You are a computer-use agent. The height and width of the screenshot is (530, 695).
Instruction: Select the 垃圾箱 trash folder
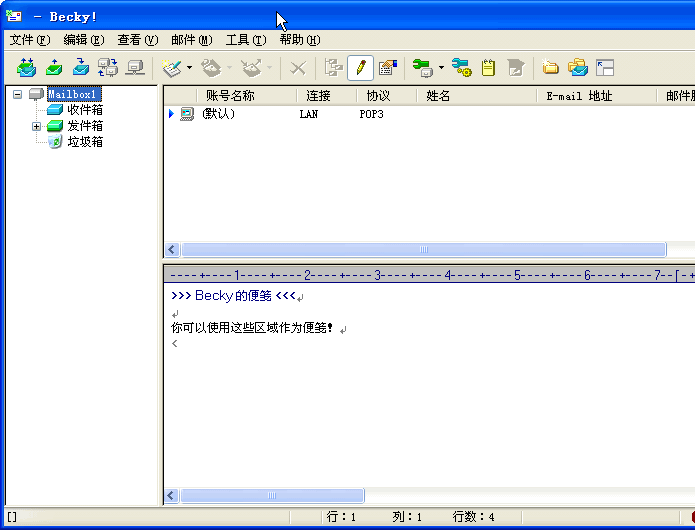85,142
